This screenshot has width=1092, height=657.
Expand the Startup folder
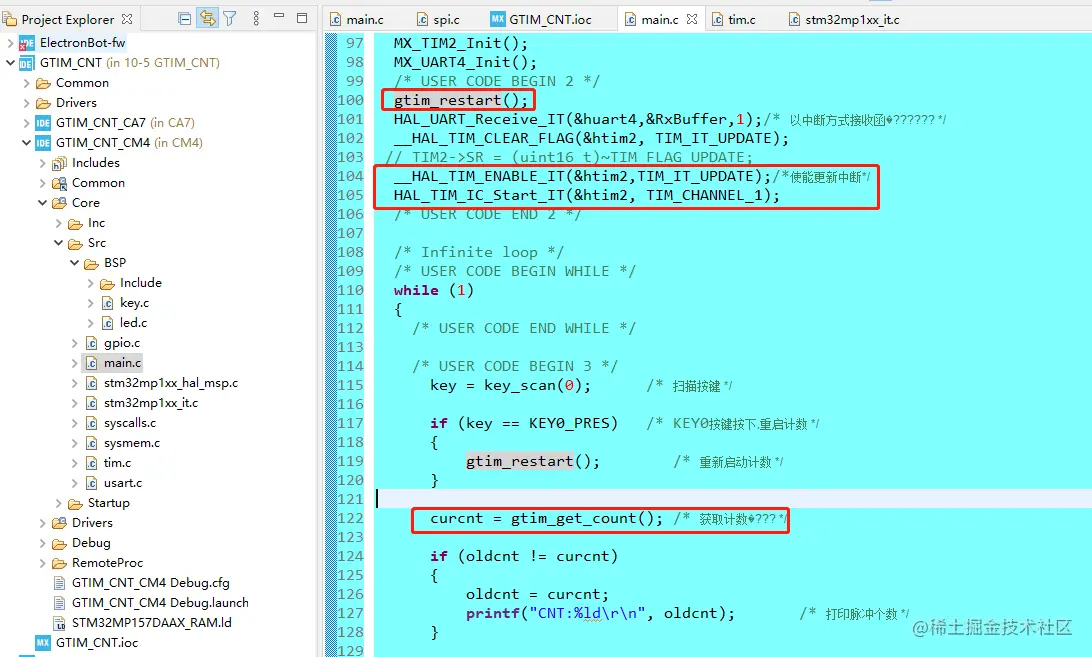click(58, 503)
